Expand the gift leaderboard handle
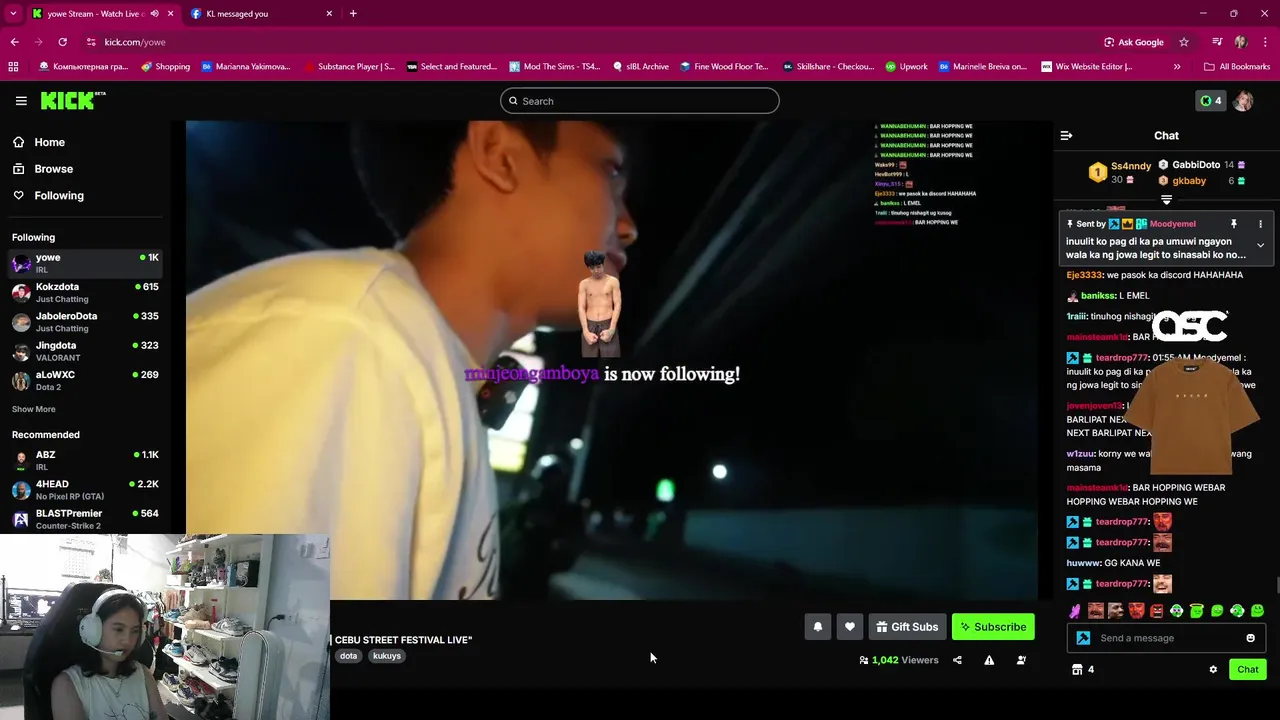The width and height of the screenshot is (1280, 720). (x=1166, y=200)
